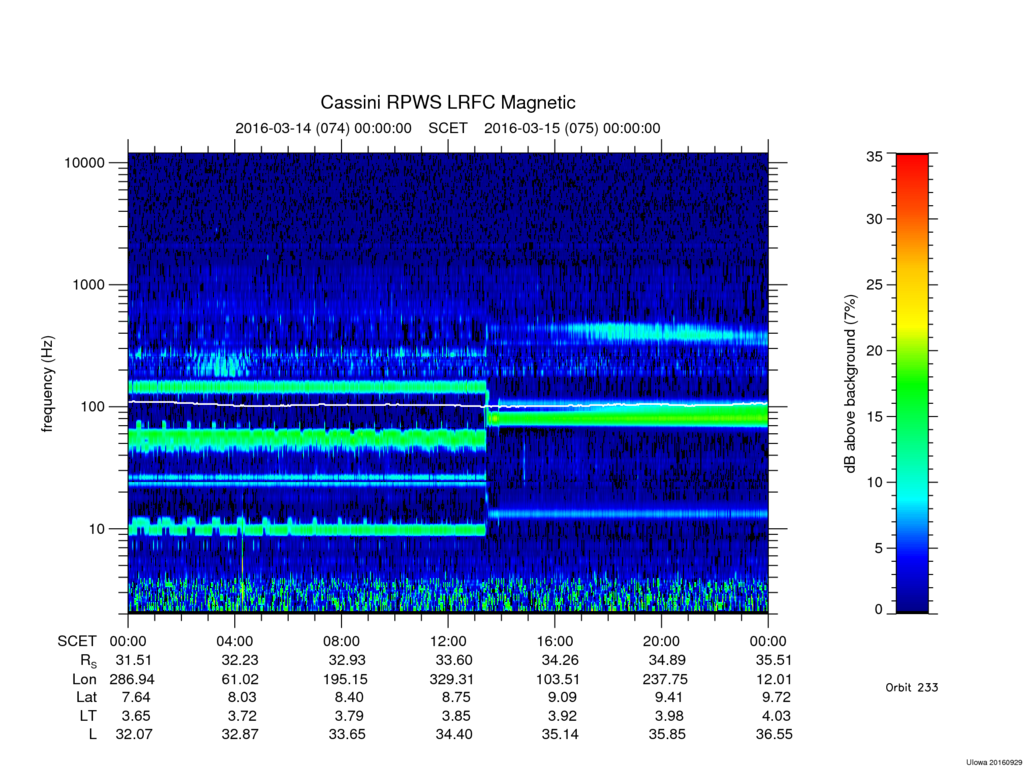Click the 15 value on the color scale
Viewport: 1024px width, 767px height.
click(874, 416)
